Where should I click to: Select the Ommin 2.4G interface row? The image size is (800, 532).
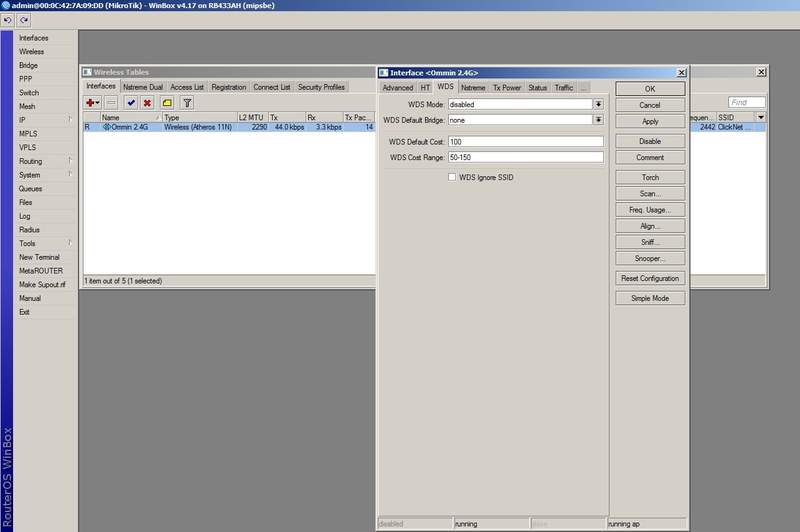229,127
